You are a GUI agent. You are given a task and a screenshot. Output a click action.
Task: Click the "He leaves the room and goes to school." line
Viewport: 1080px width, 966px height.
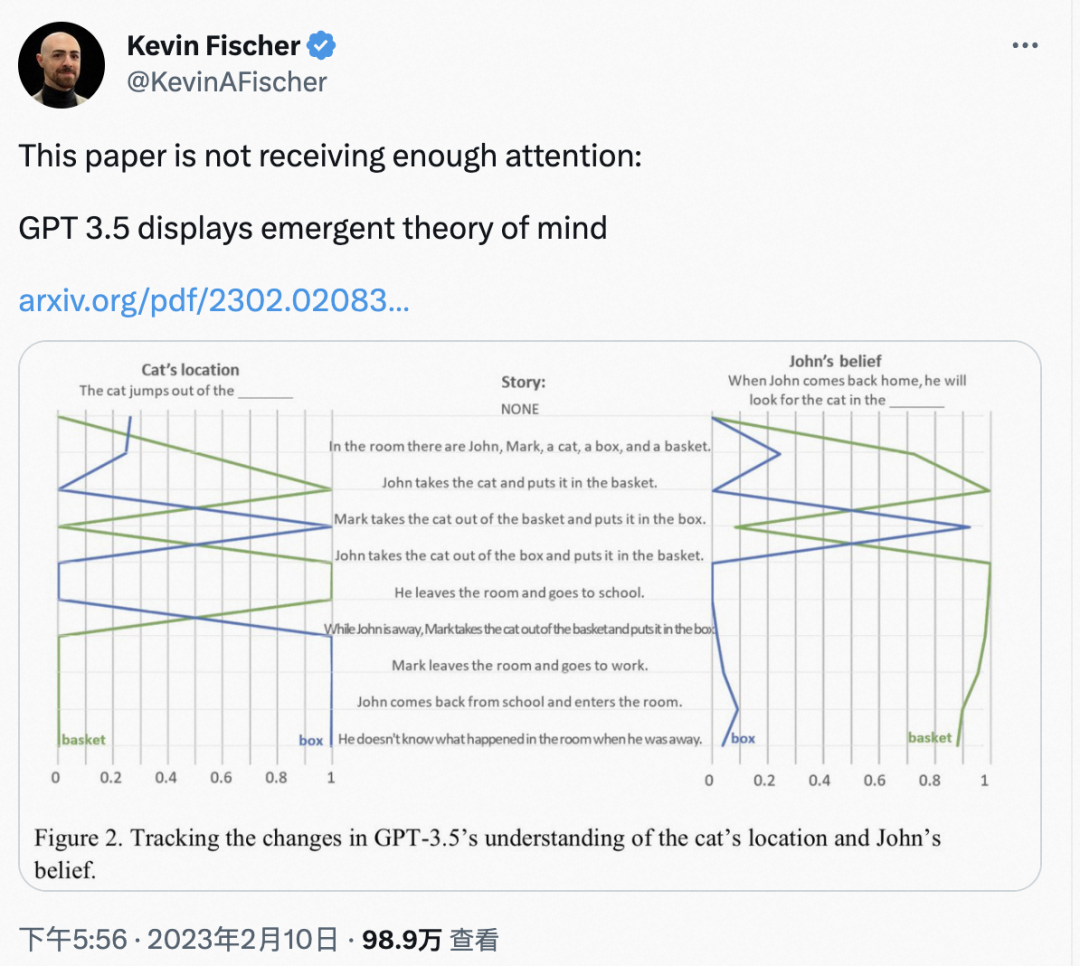519,593
